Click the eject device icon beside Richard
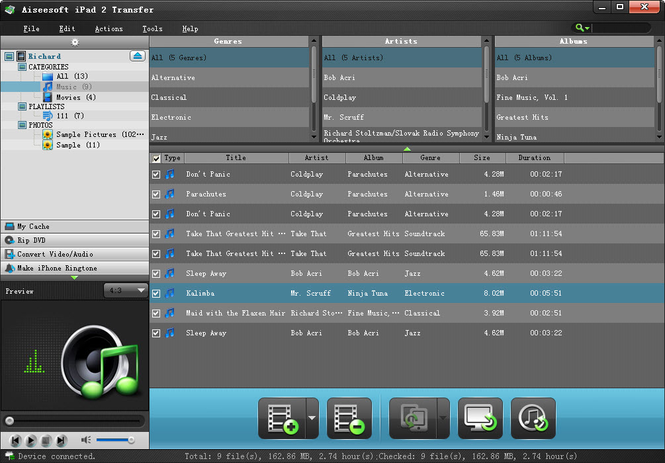The width and height of the screenshot is (665, 463). tap(137, 56)
